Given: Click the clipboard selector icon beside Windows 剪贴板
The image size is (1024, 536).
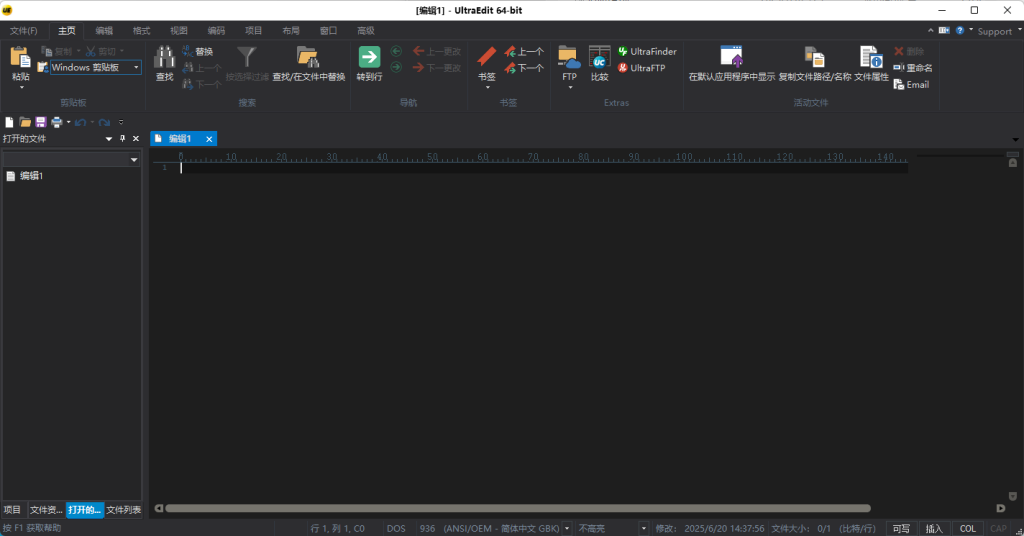Looking at the screenshot, I should [42, 67].
